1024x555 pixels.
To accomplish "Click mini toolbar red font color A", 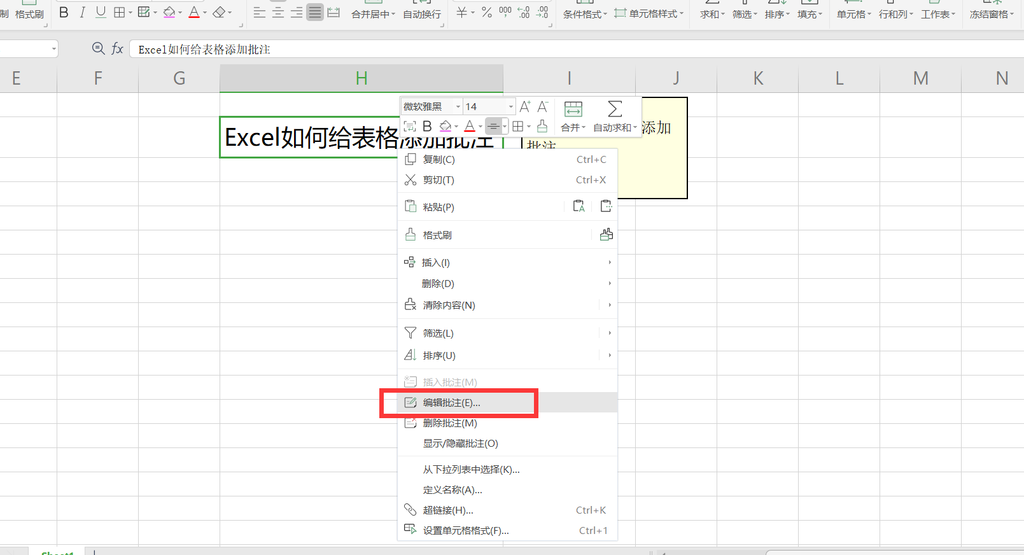I will (x=470, y=126).
